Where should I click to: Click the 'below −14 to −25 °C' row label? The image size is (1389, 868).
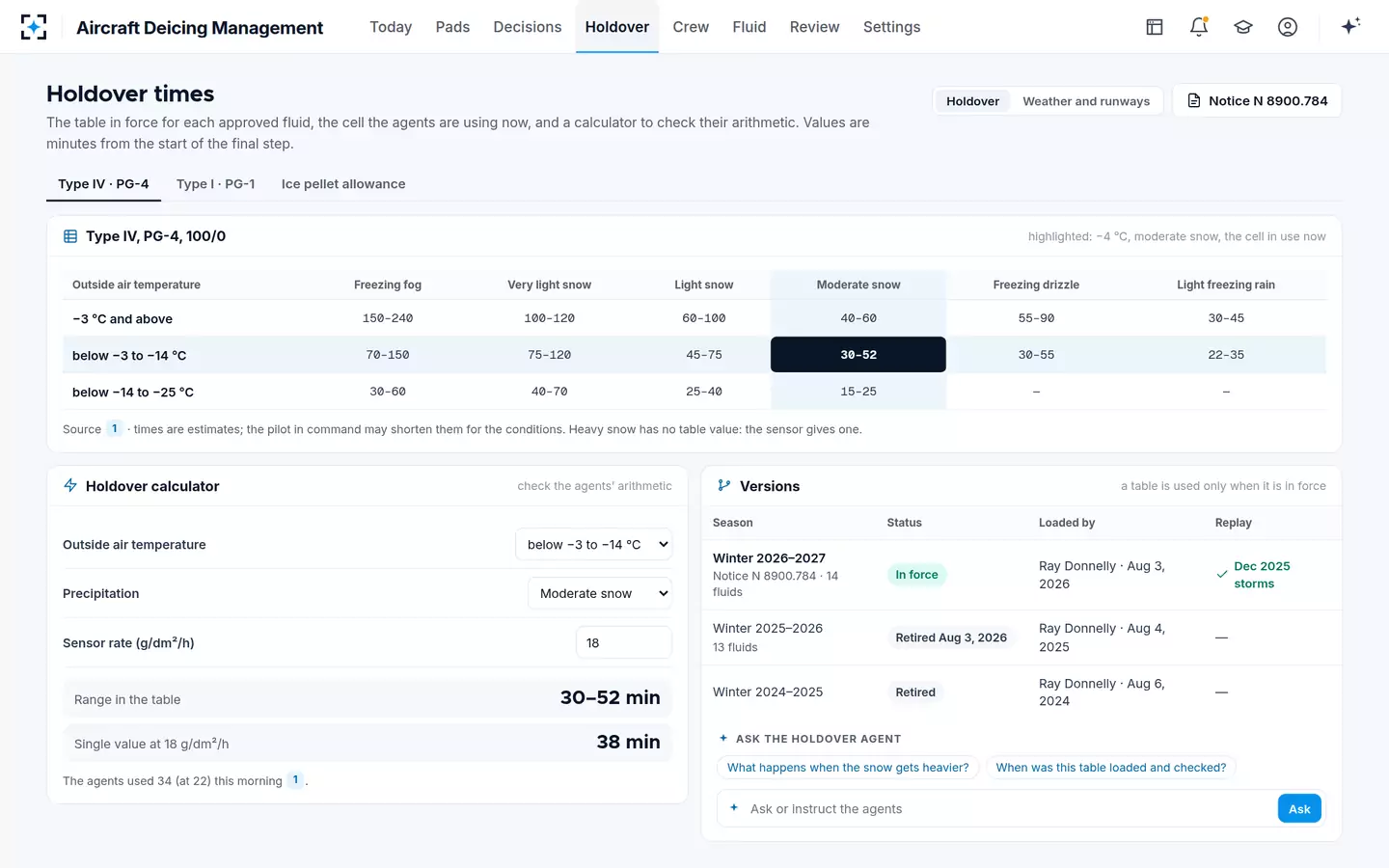[133, 393]
